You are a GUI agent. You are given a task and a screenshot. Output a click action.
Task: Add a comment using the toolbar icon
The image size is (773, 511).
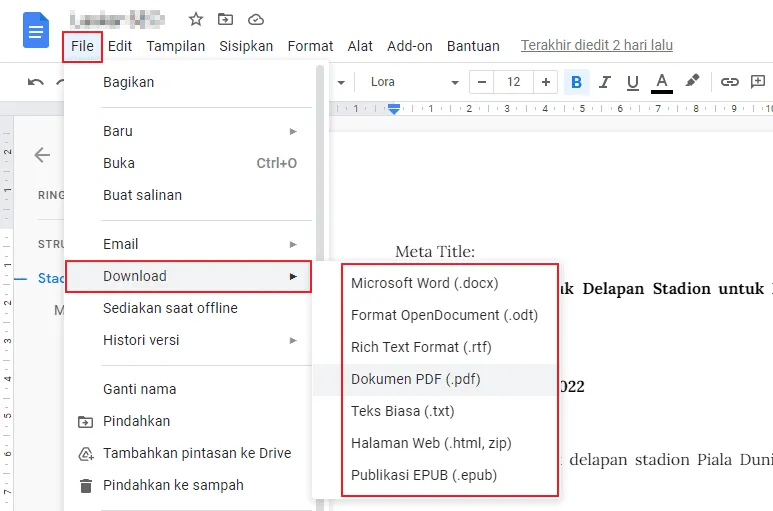tap(758, 82)
